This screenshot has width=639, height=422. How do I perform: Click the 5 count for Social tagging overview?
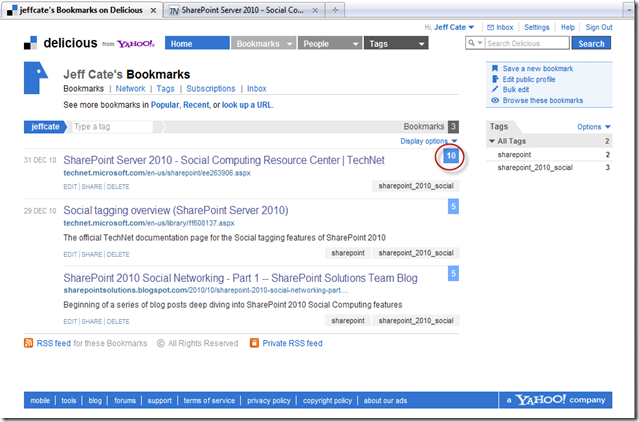point(453,206)
